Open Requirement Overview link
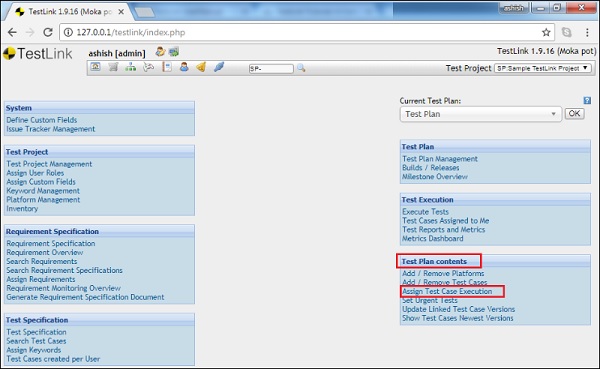600x369 pixels. [45, 252]
